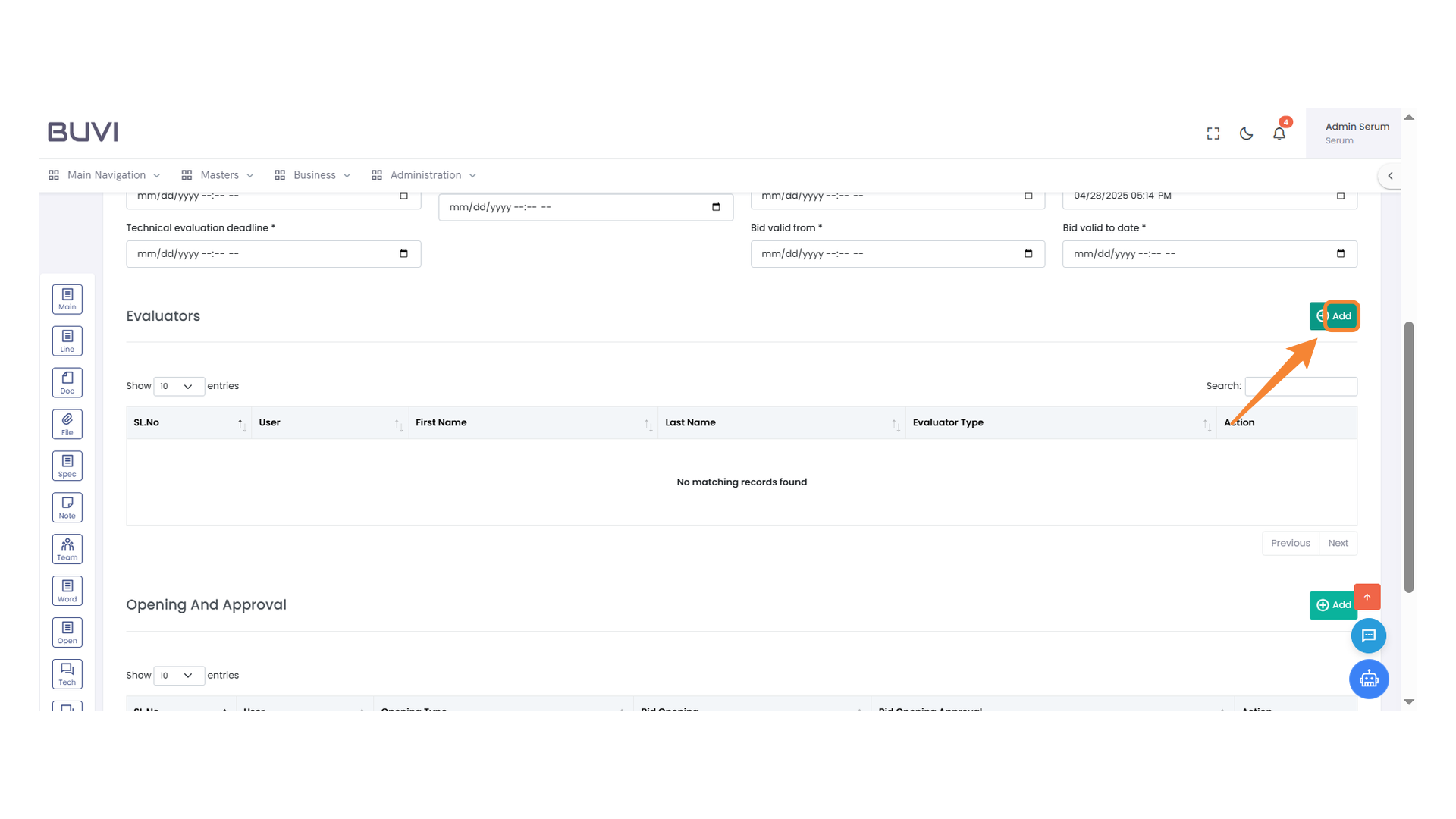
Task: Open the File attachments sidebar icon
Action: coord(67,424)
